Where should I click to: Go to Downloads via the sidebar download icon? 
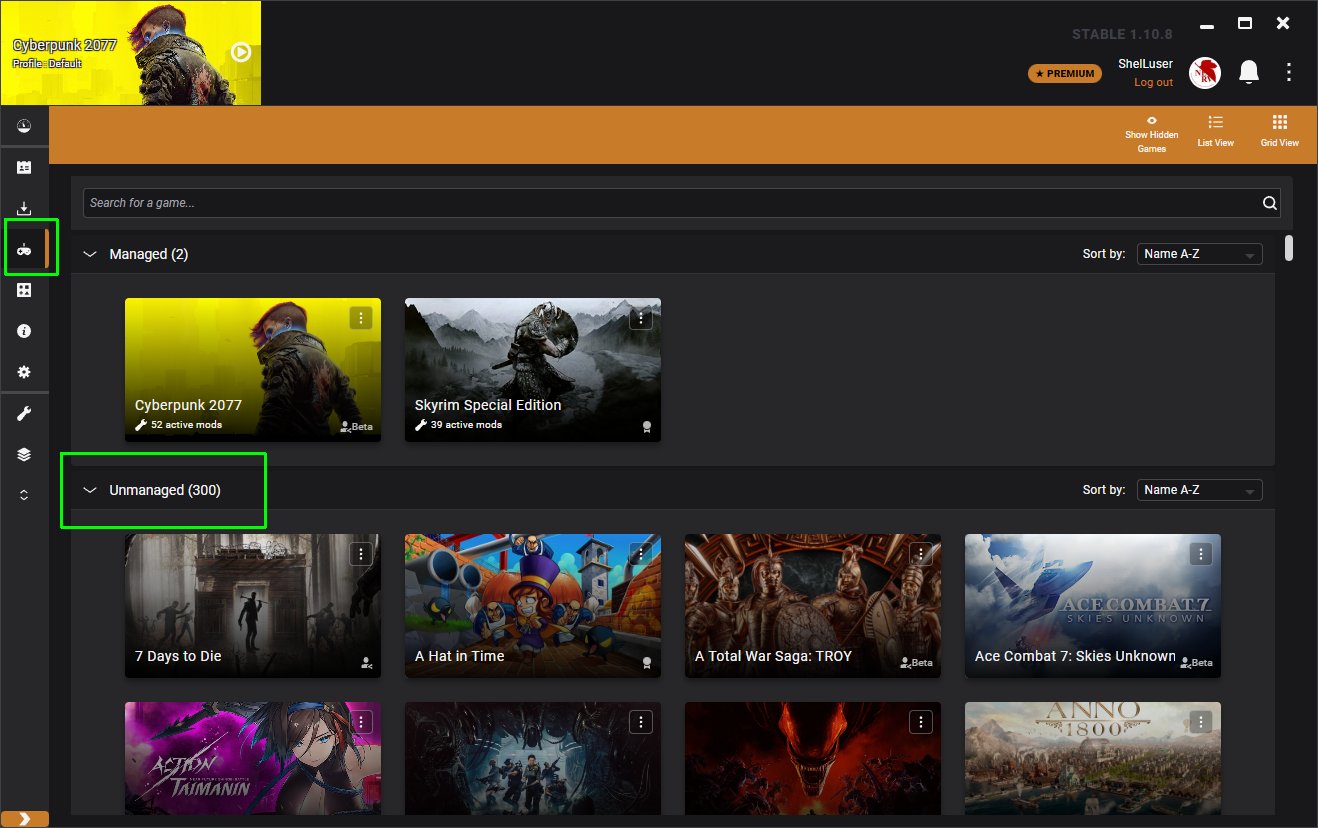[x=24, y=208]
